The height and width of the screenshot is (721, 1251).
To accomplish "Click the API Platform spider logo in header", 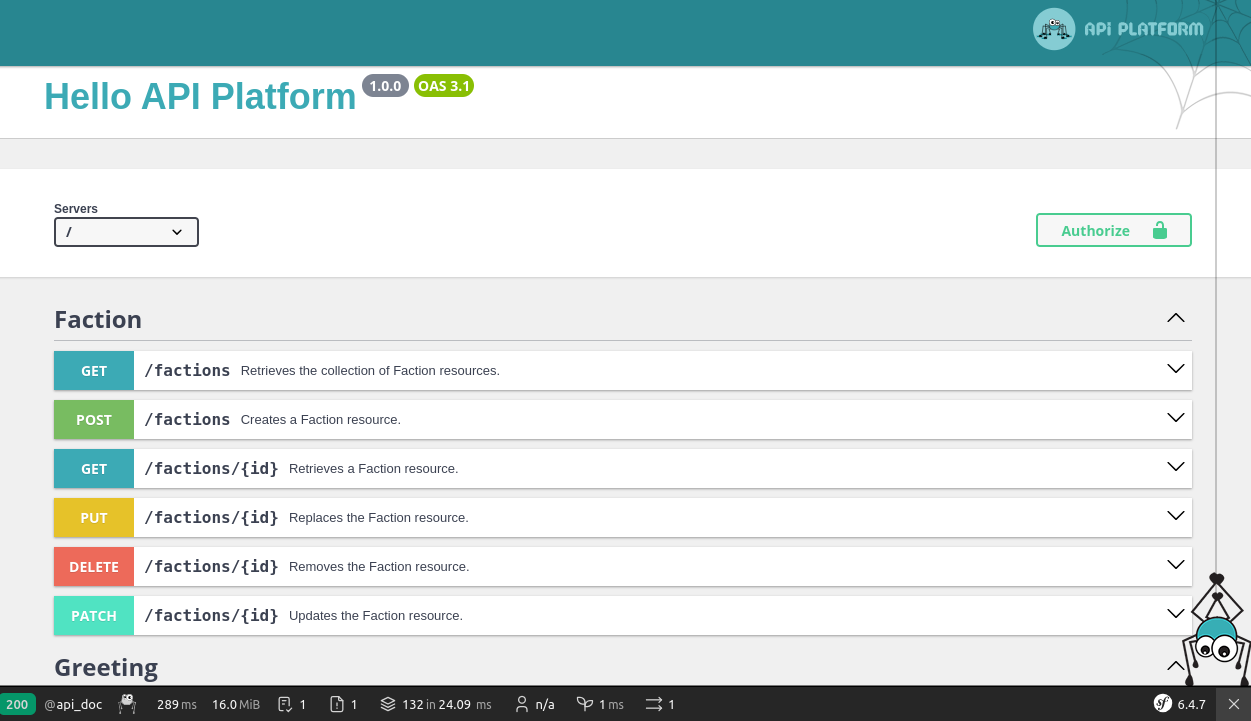I will 1053,29.
